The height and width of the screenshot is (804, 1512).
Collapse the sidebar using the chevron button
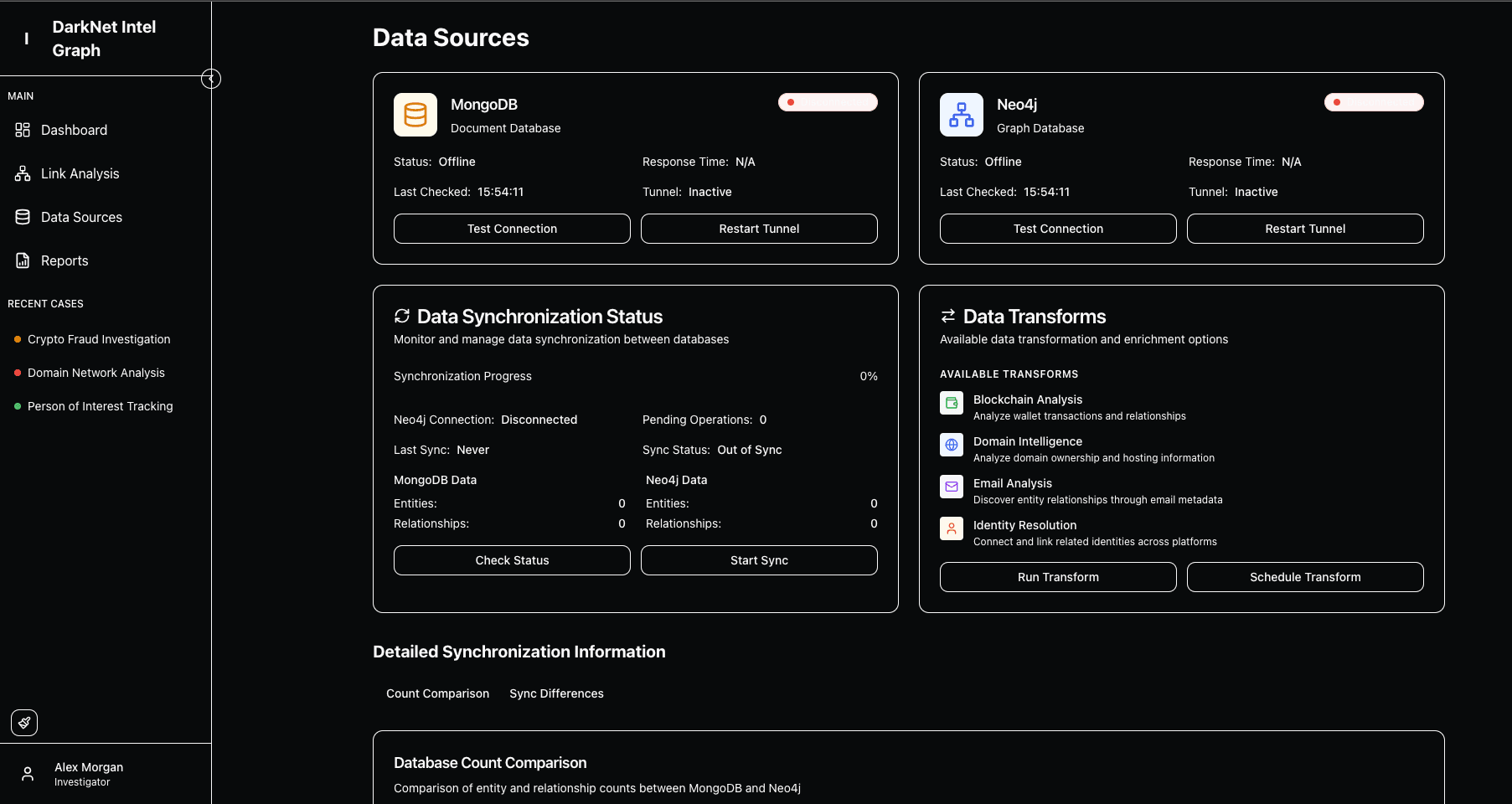(211, 79)
